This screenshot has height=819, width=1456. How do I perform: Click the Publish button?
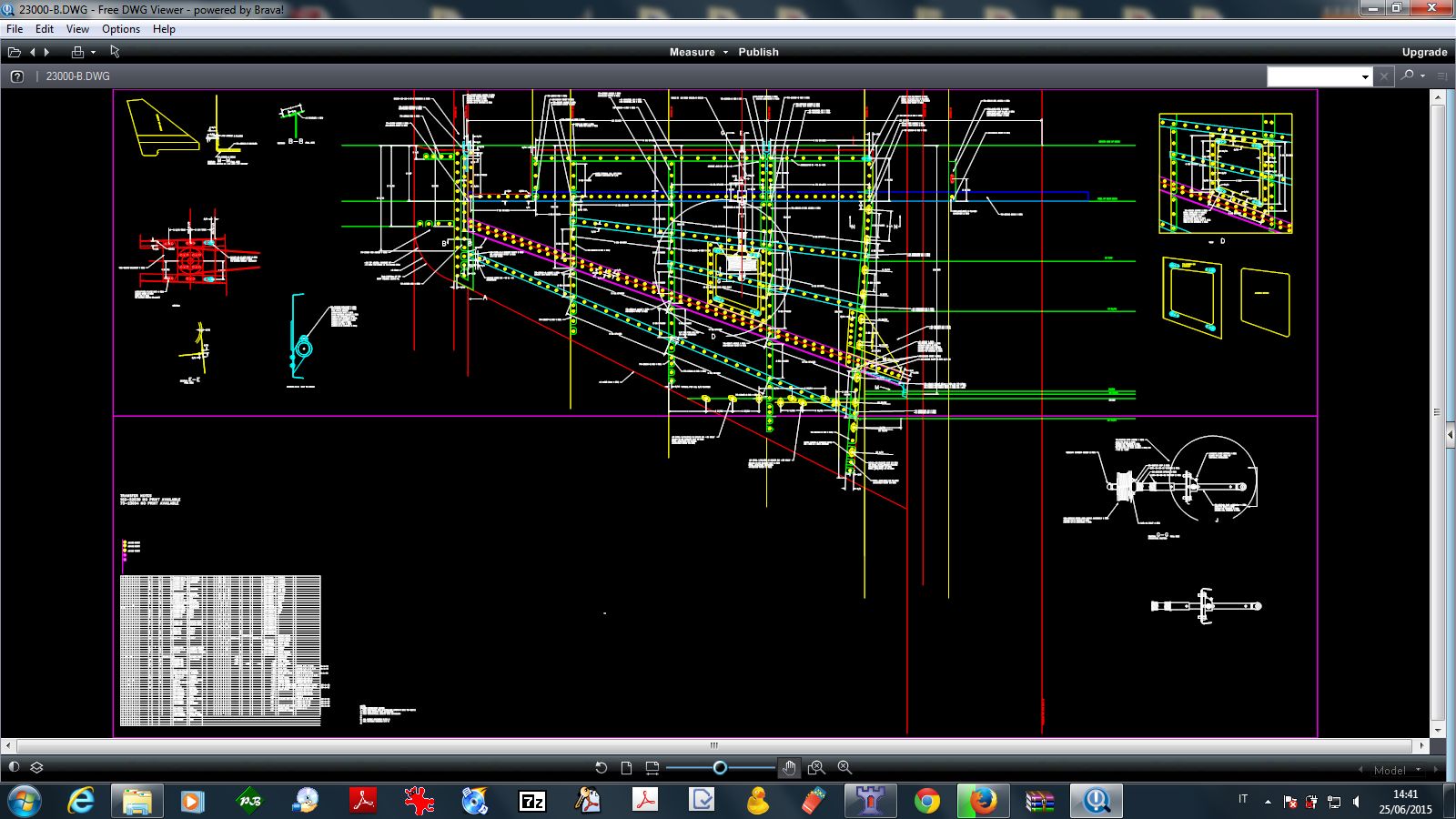click(758, 53)
